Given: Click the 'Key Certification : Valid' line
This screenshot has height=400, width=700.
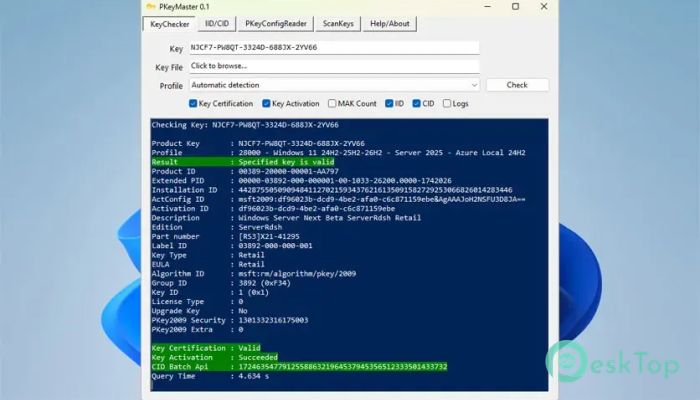Looking at the screenshot, I should tap(206, 348).
